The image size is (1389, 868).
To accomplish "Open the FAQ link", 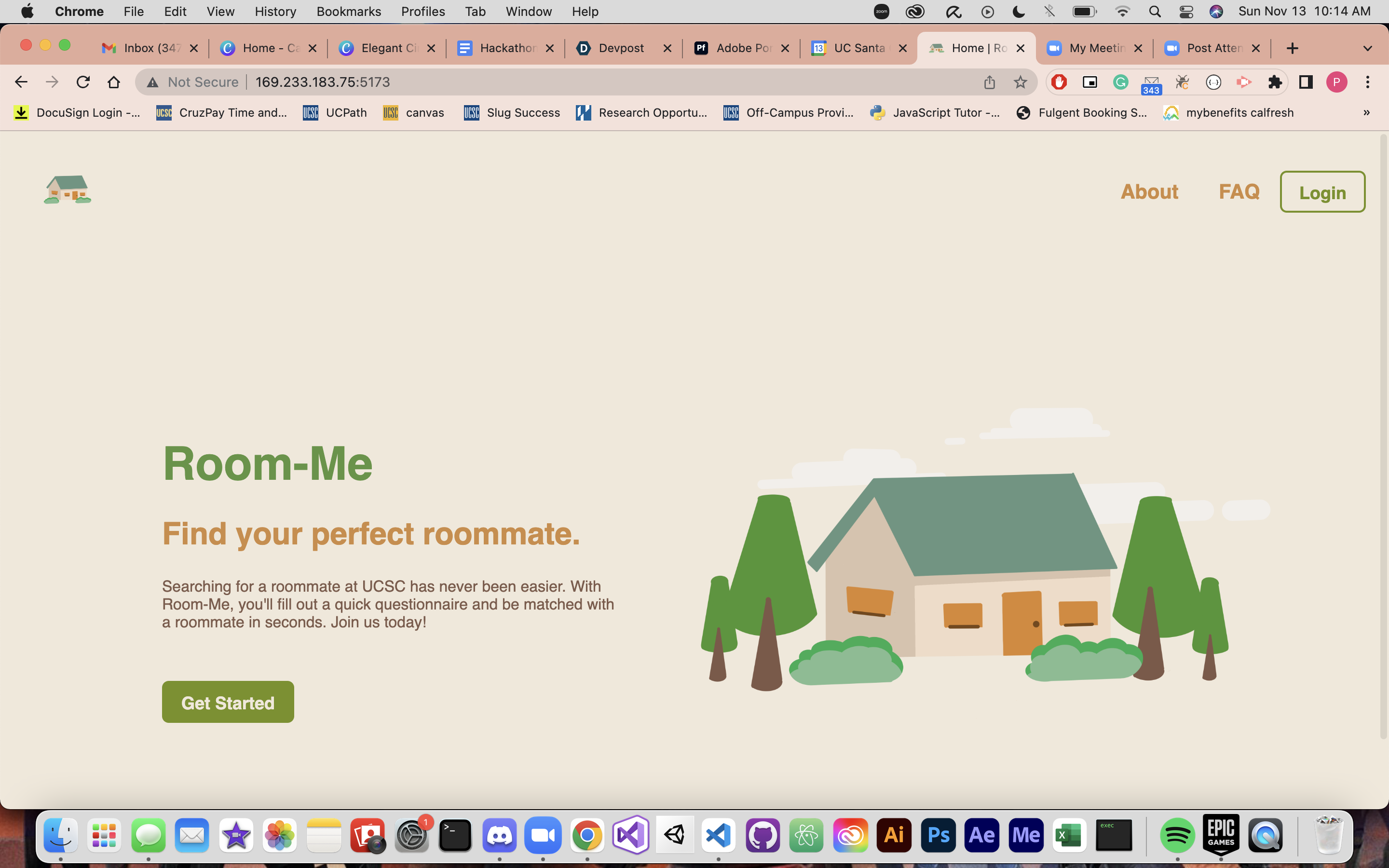I will pyautogui.click(x=1239, y=191).
